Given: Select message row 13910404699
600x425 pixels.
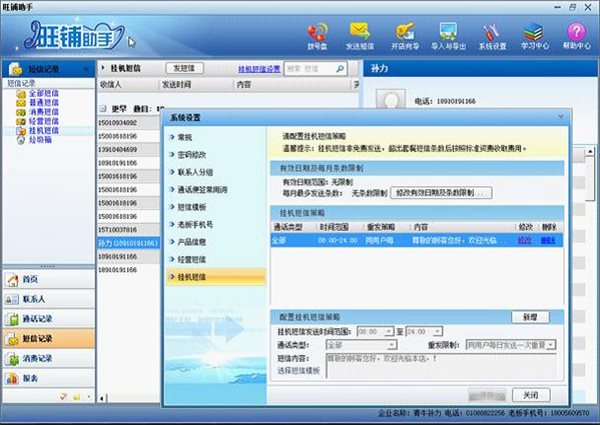Looking at the screenshot, I should (129, 150).
